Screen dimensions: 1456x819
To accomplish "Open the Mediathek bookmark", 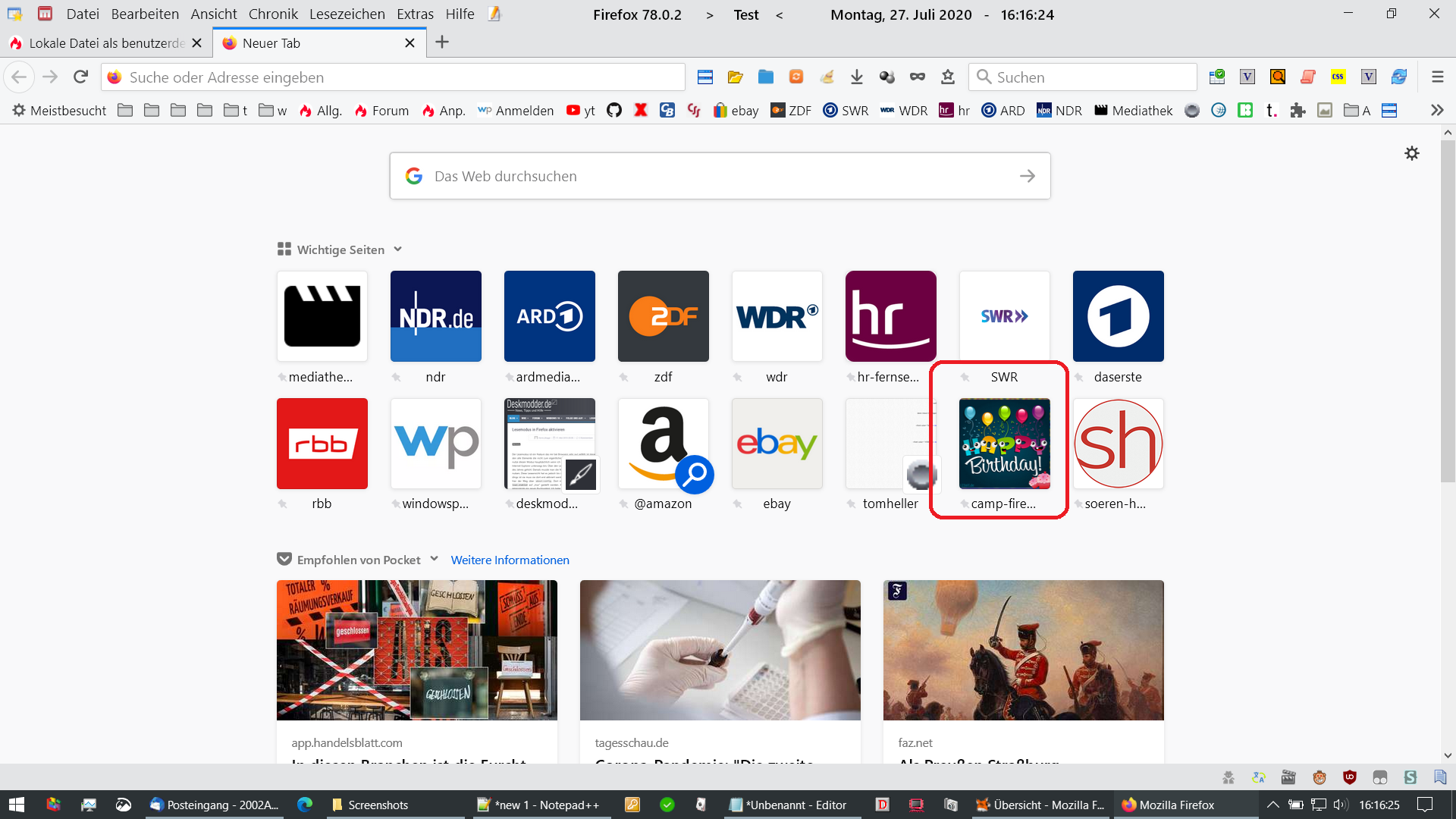I will pos(1133,111).
